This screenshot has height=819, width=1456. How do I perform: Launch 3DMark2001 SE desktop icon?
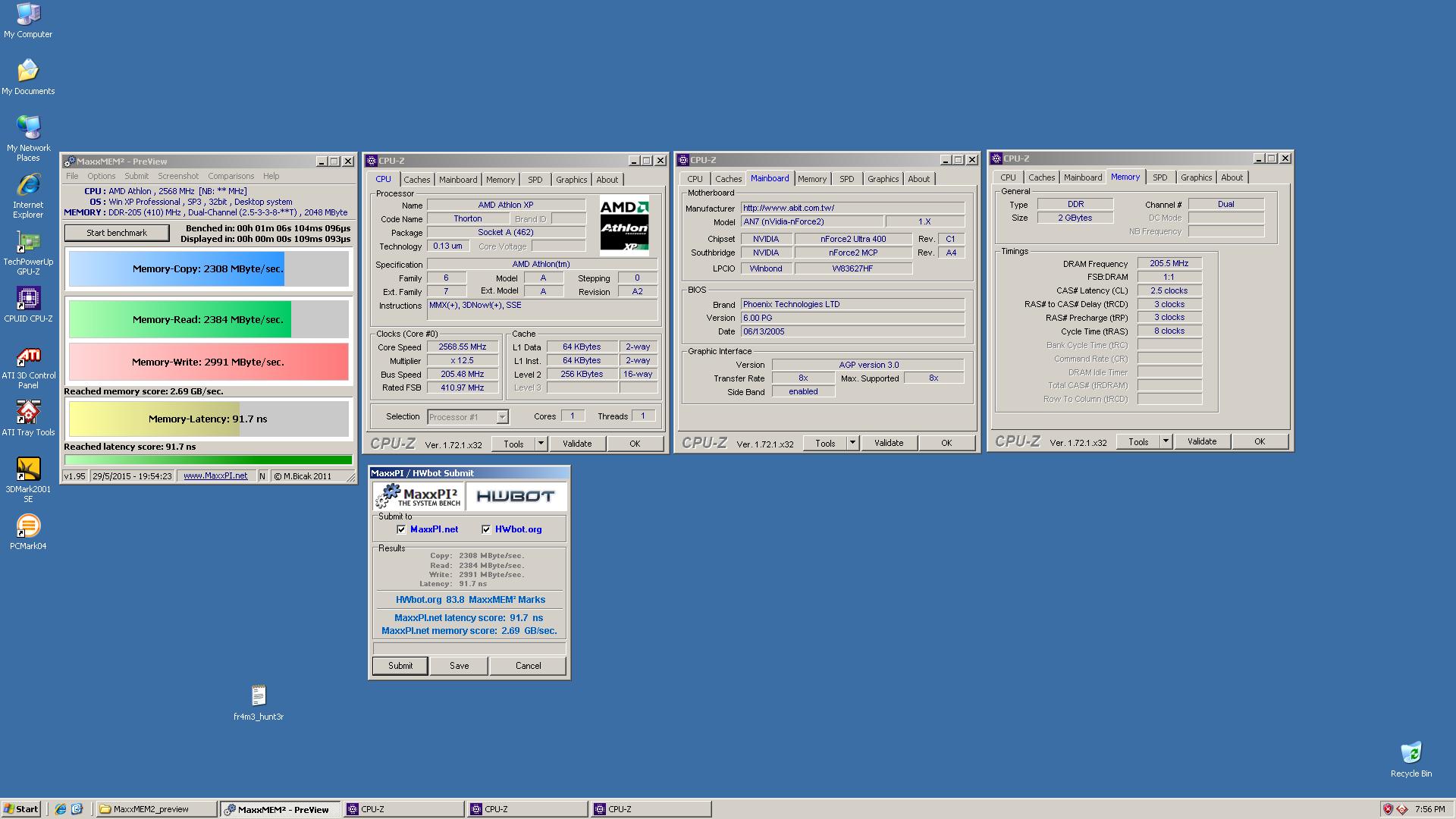pos(28,480)
